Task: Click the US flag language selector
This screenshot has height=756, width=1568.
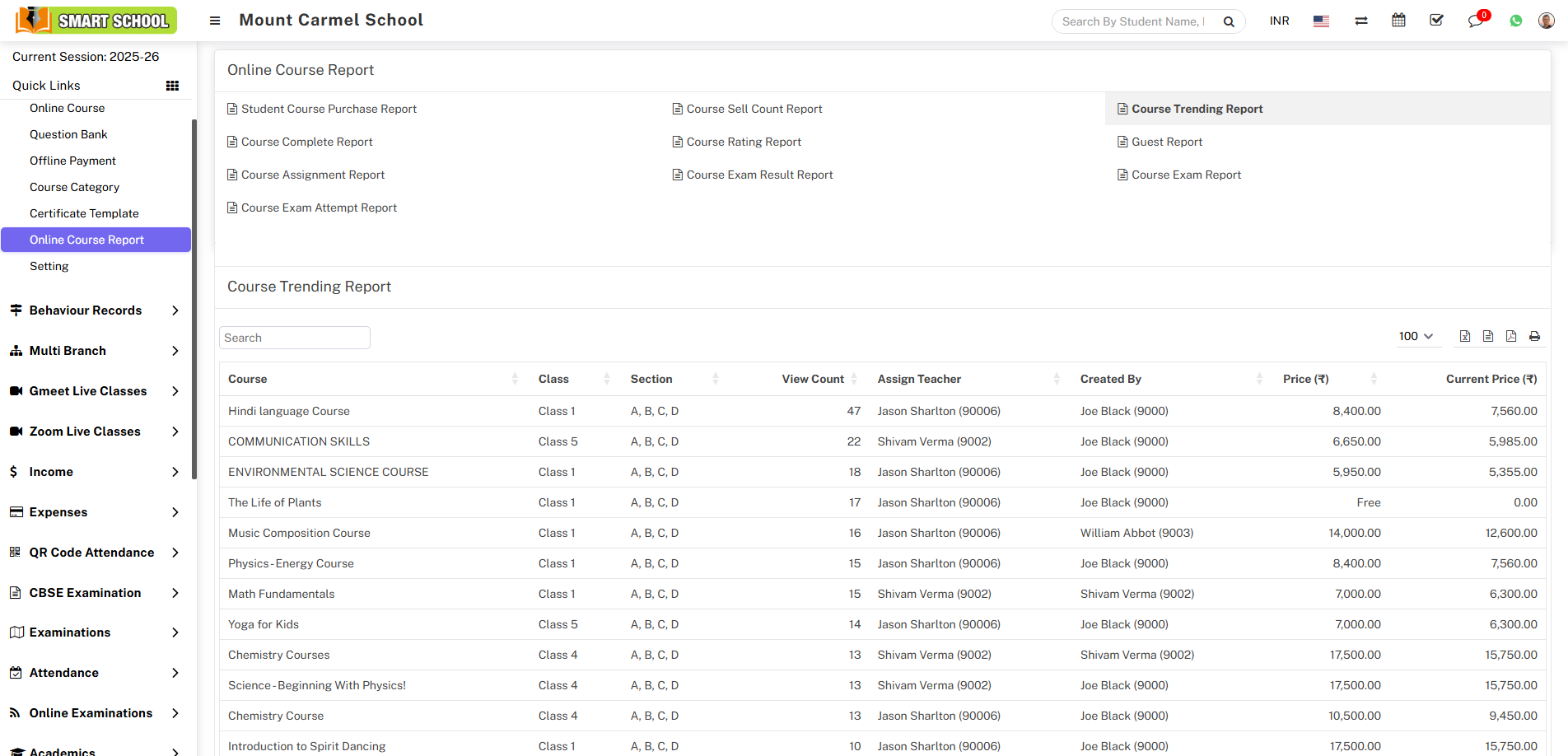Action: (x=1321, y=21)
